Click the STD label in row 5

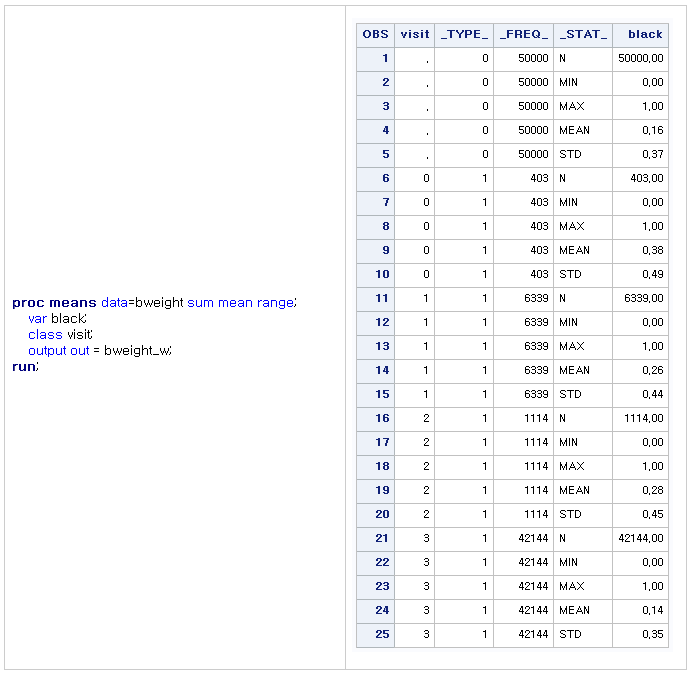[x=570, y=154]
